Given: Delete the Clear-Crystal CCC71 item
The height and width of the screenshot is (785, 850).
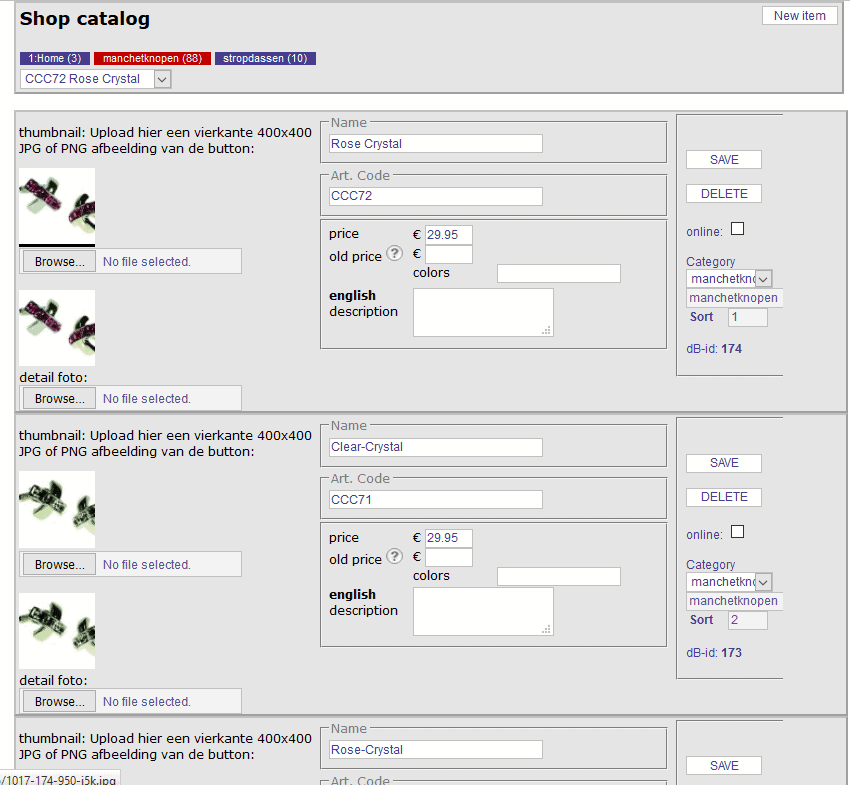Looking at the screenshot, I should tap(724, 497).
